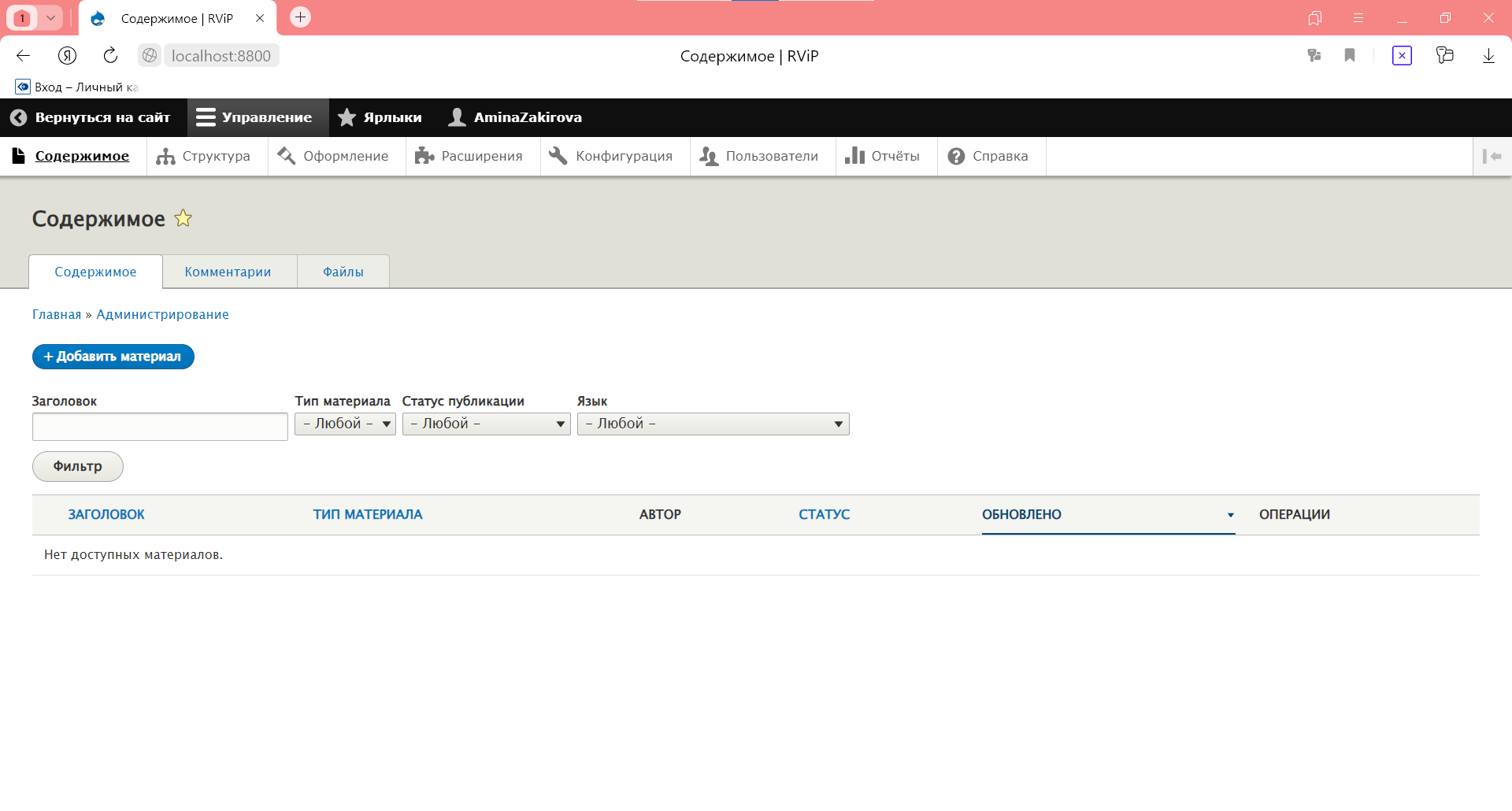1512x811 pixels.
Task: Open the Тип материала dropdown
Action: (345, 424)
